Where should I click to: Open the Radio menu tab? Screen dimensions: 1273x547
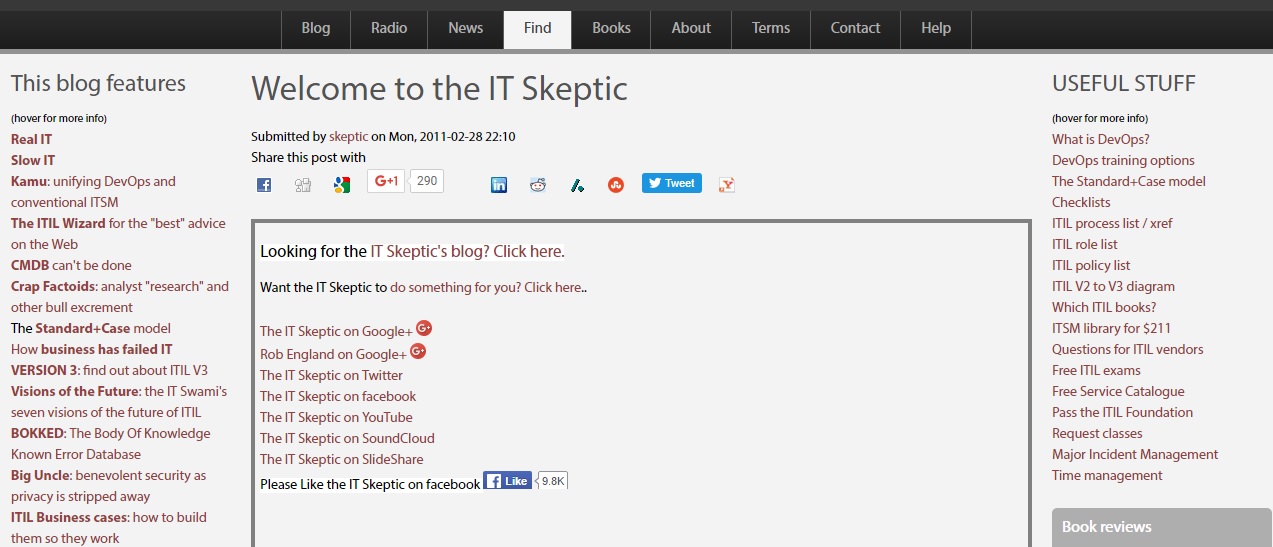pyautogui.click(x=389, y=28)
